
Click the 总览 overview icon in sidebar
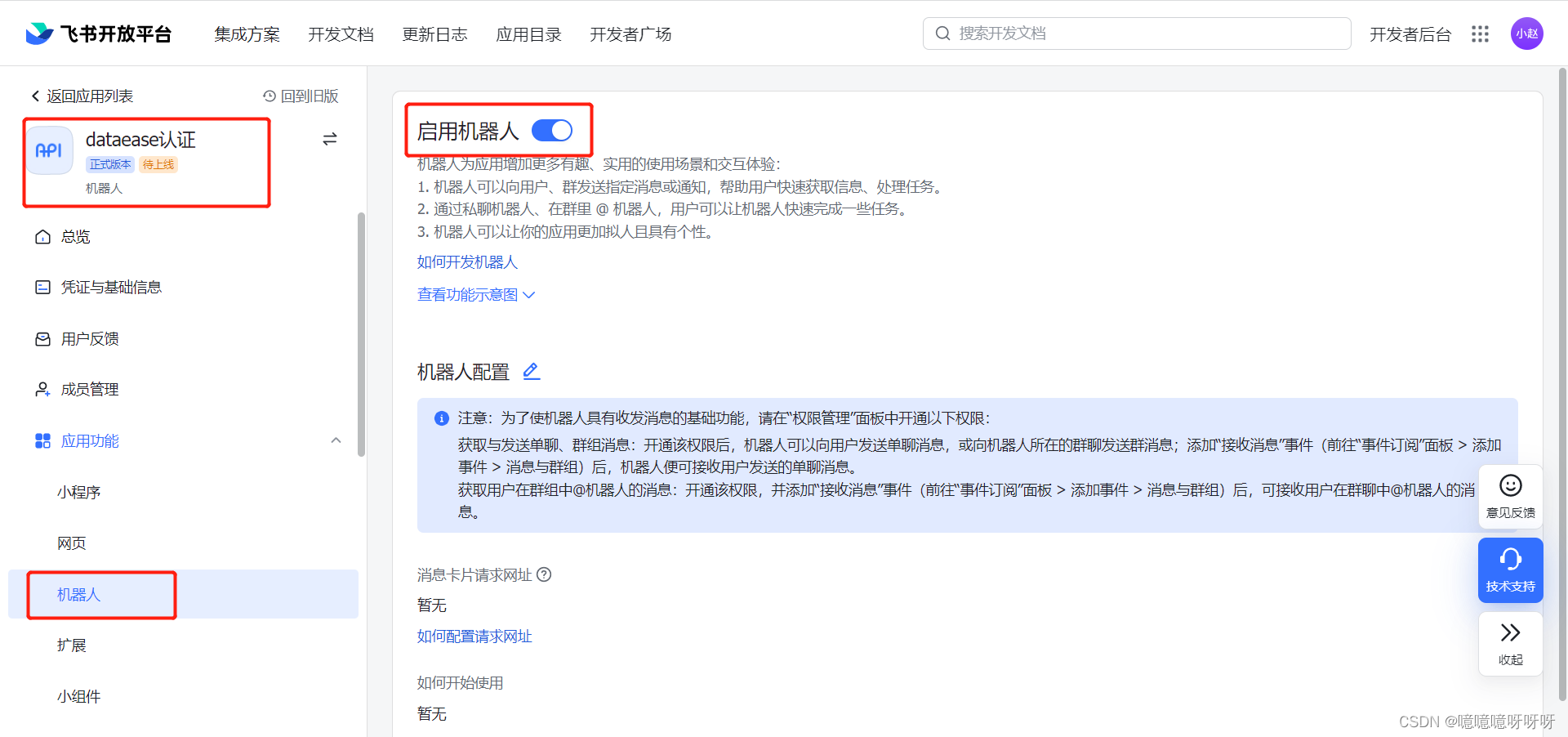[x=42, y=236]
